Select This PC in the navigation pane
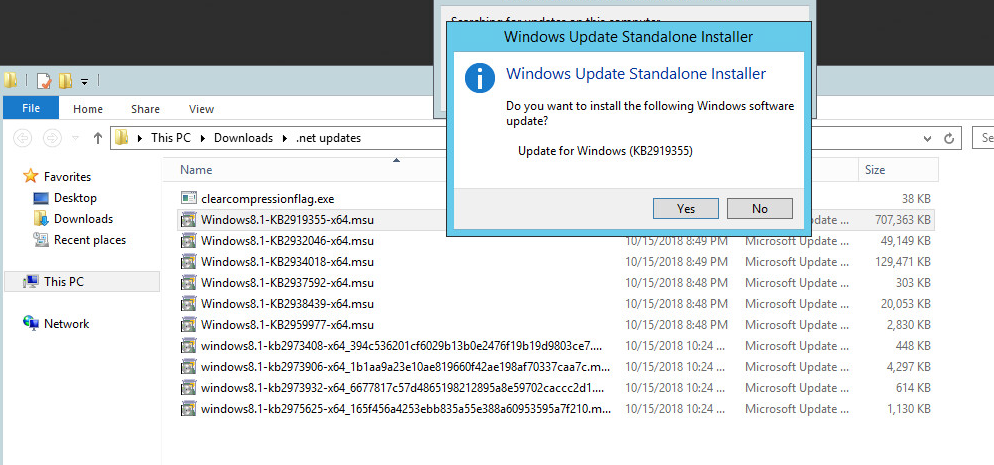This screenshot has height=465, width=994. coord(63,281)
